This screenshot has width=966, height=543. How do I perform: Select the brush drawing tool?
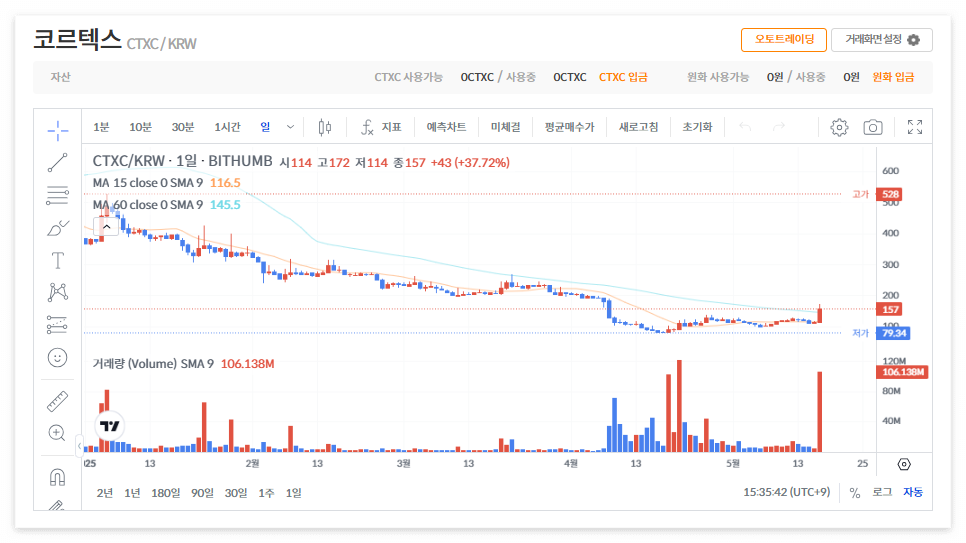point(57,228)
